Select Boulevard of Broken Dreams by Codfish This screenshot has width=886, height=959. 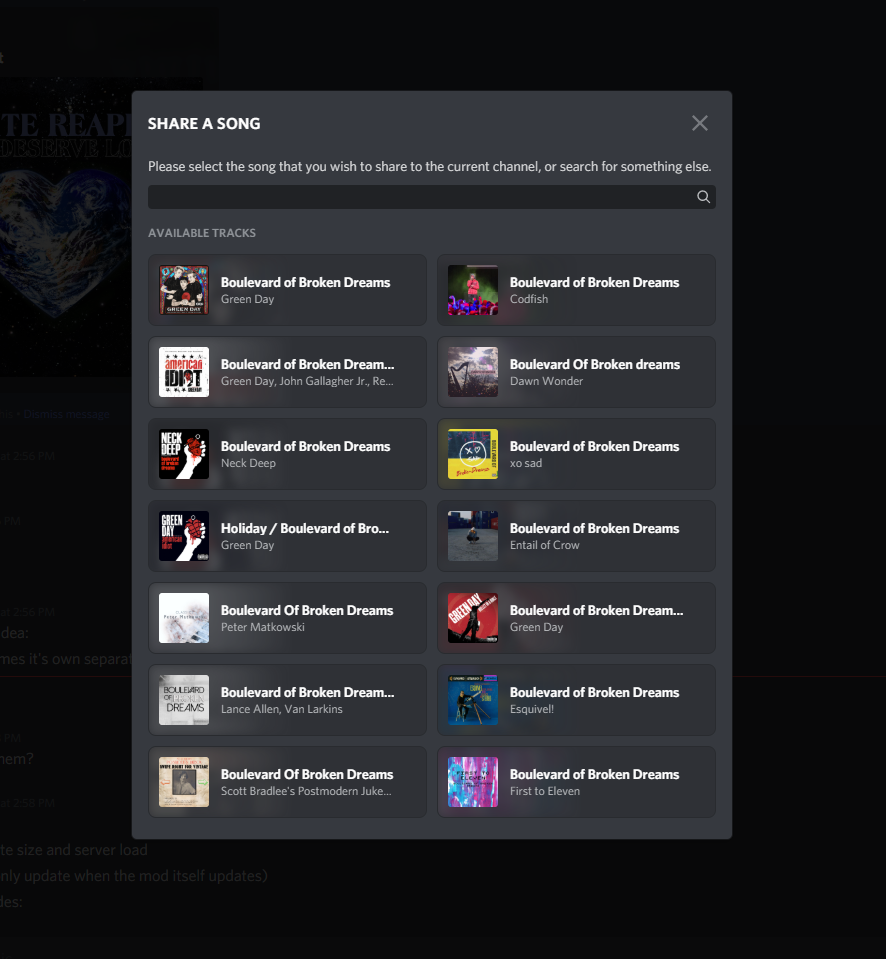pyautogui.click(x=576, y=290)
